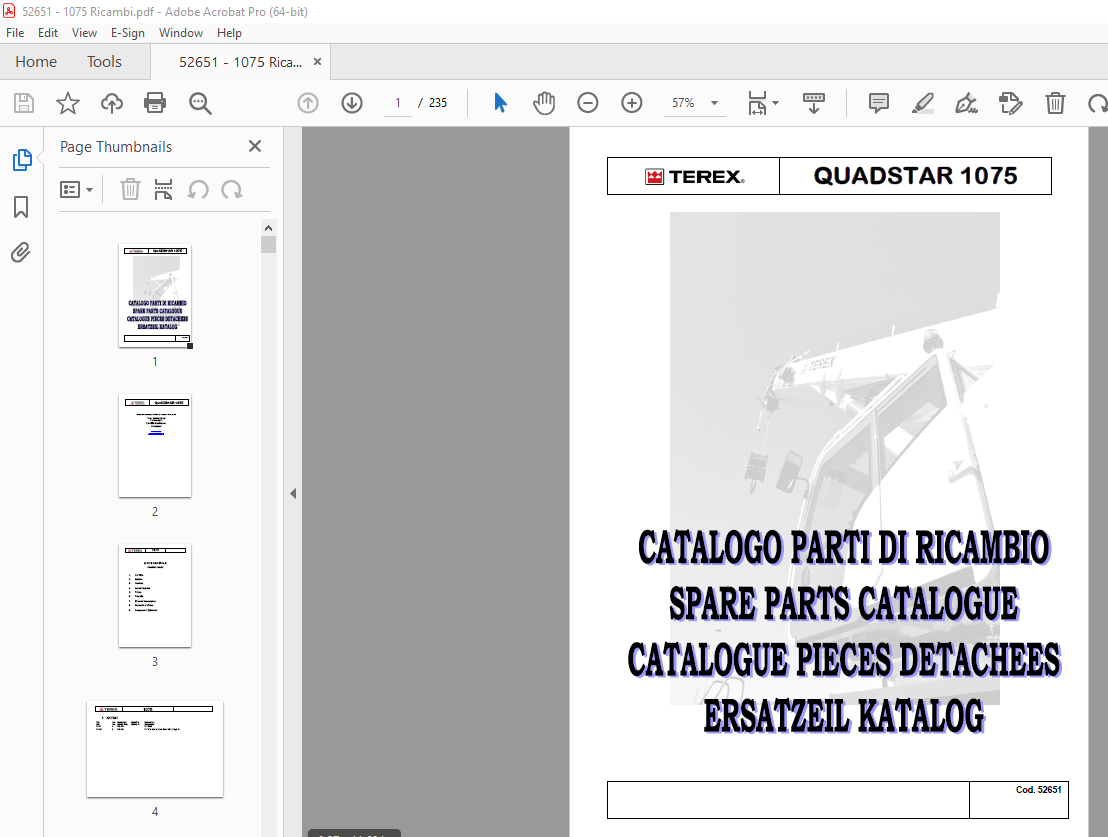Choose the Hand pan tool
Image resolution: width=1108 pixels, height=837 pixels.
544,103
